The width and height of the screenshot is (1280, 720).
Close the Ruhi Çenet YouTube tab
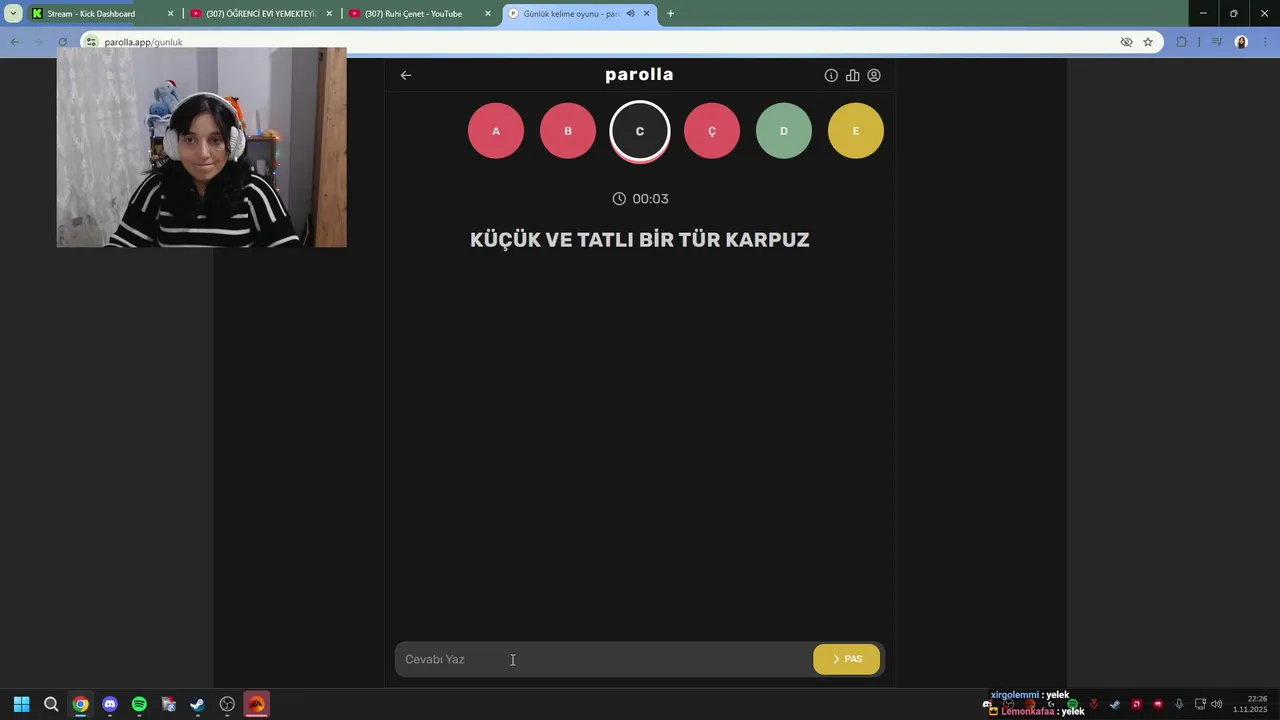(488, 14)
